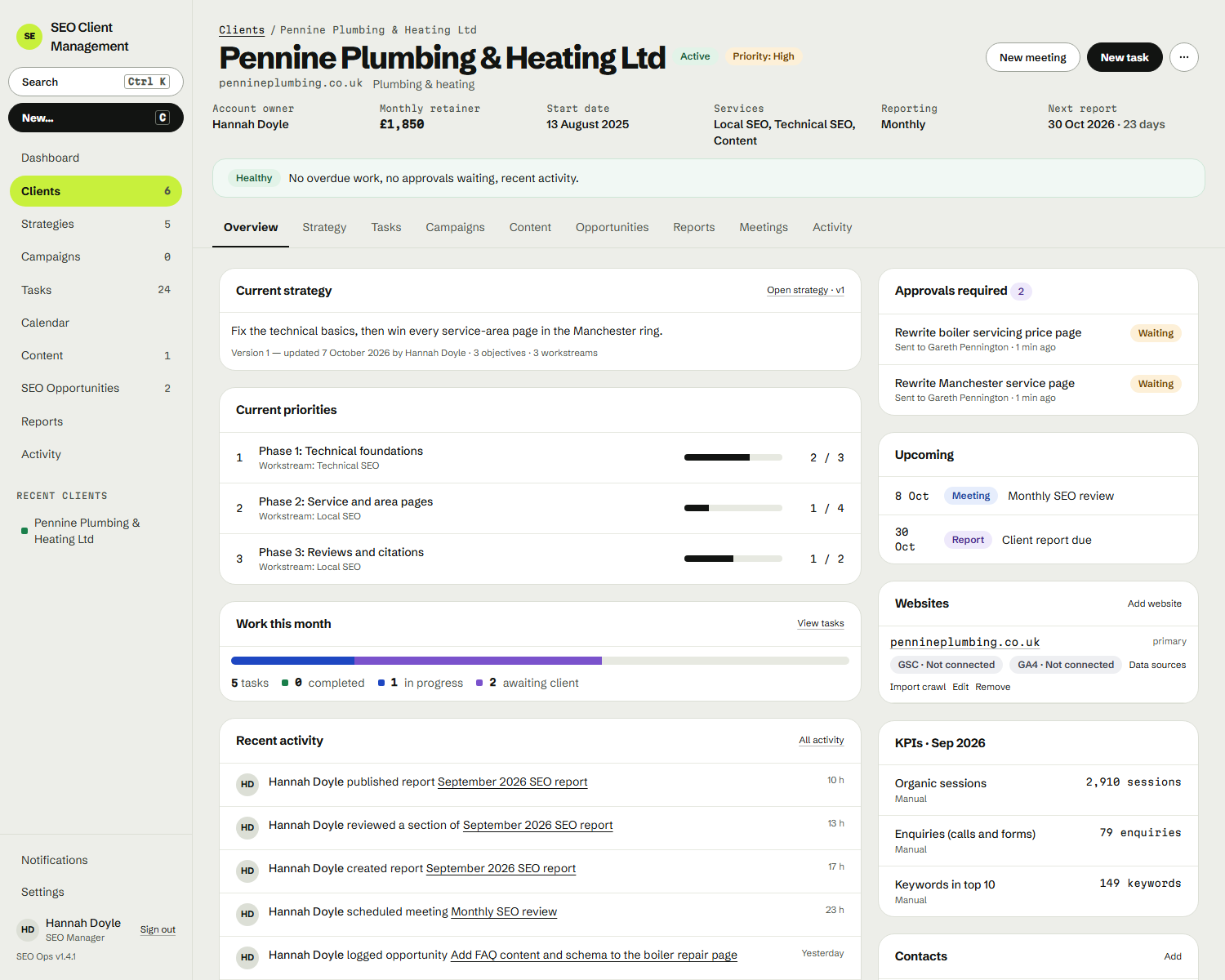Click the GSC Not connected badge

click(x=947, y=665)
